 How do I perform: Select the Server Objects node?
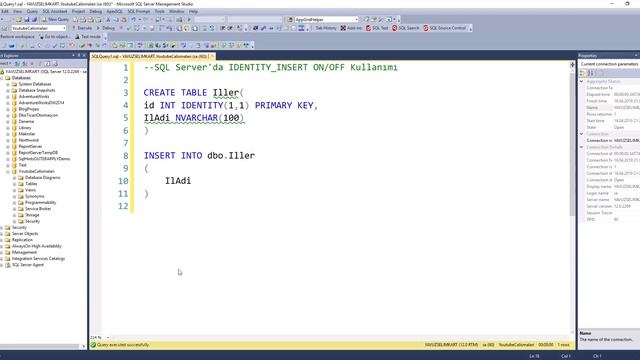click(25, 233)
